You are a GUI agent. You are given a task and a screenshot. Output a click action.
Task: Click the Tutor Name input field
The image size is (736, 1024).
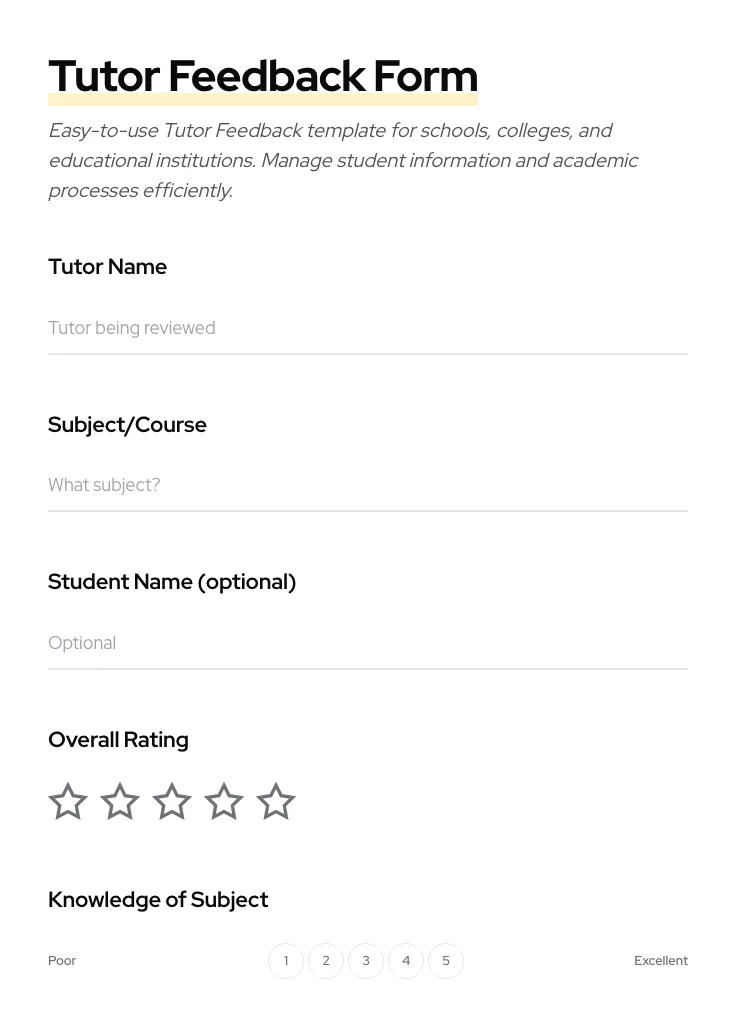click(368, 328)
